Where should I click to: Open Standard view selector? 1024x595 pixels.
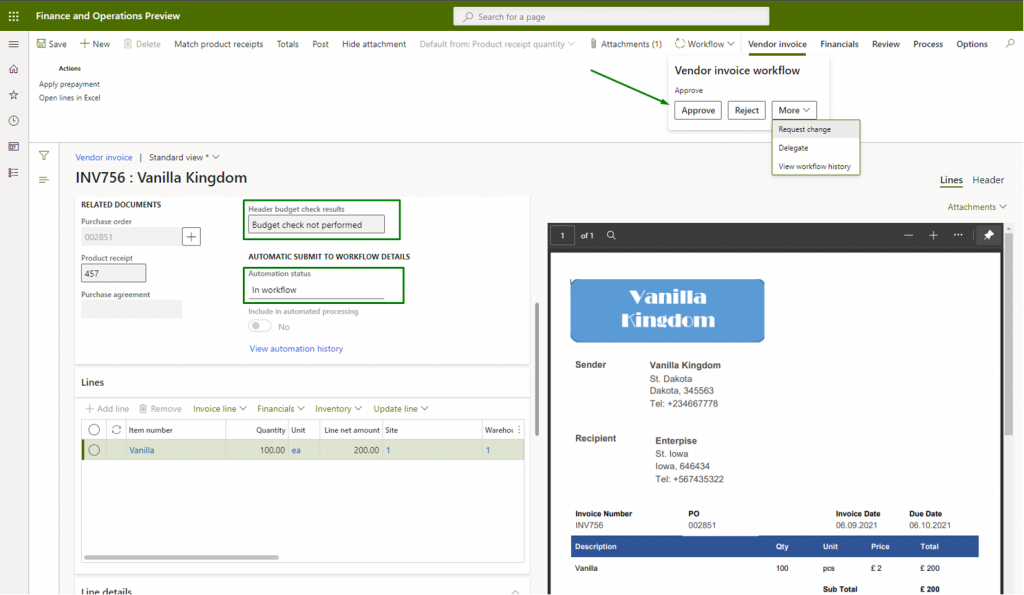tap(184, 157)
